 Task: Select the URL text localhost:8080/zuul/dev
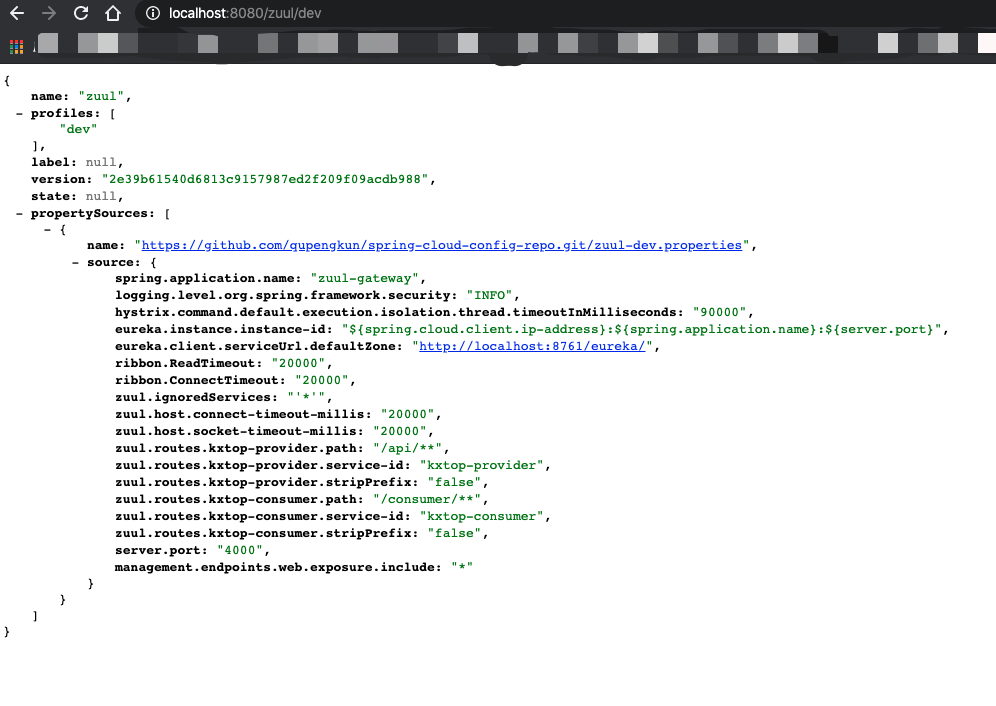coord(245,14)
